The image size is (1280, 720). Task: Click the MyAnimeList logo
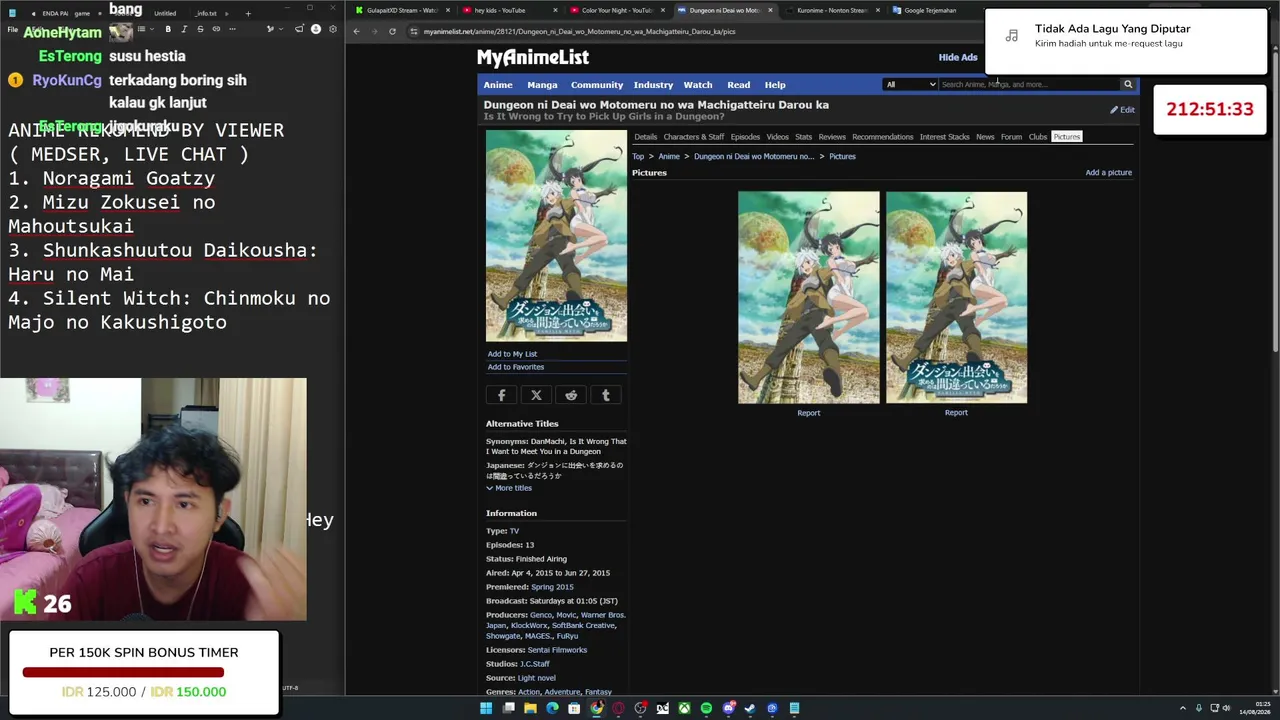click(x=533, y=57)
